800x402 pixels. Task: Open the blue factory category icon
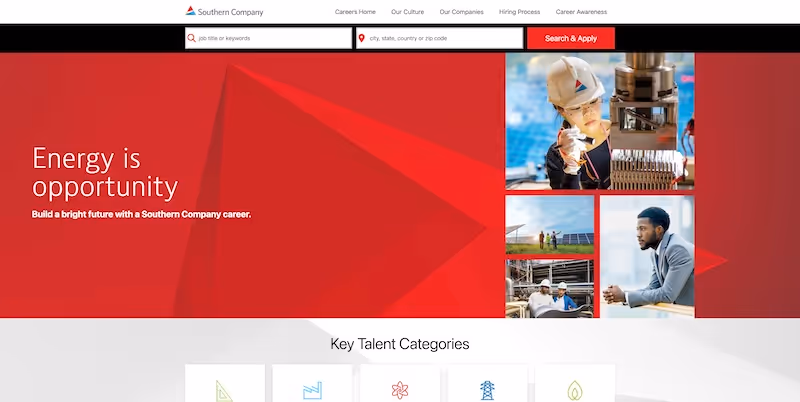[312, 390]
